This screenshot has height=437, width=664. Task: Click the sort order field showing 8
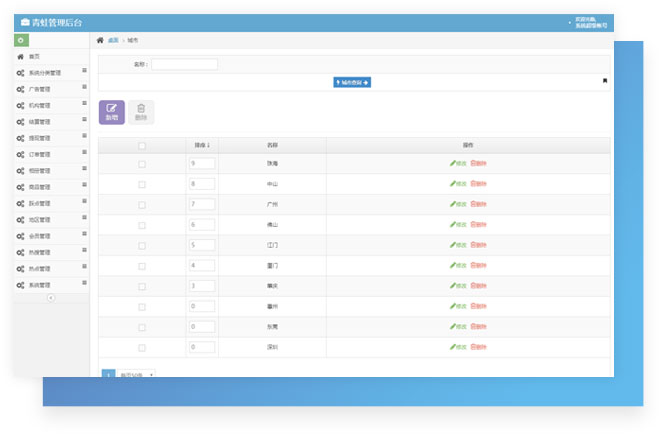point(202,184)
